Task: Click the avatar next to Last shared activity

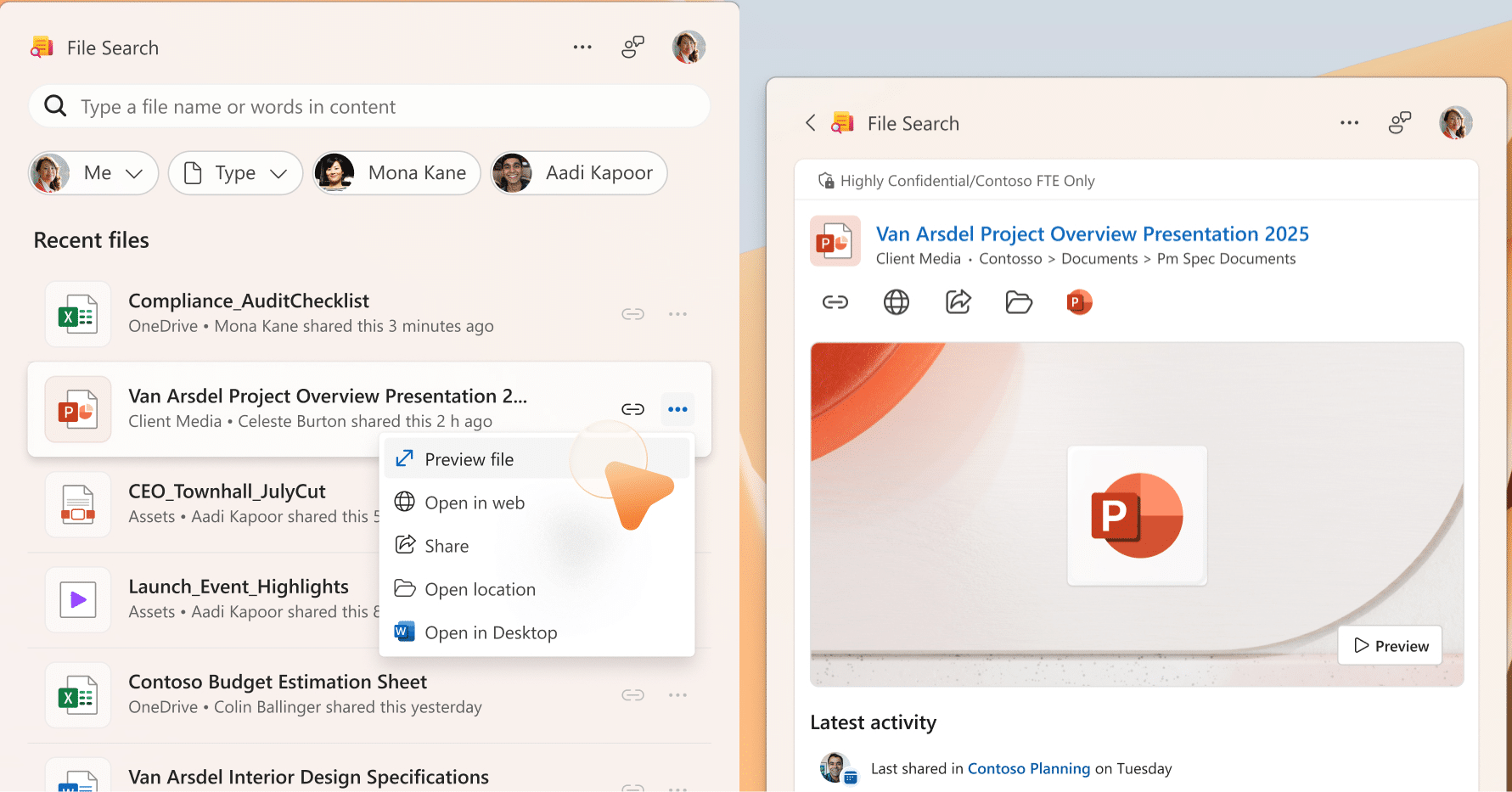Action: pyautogui.click(x=837, y=768)
